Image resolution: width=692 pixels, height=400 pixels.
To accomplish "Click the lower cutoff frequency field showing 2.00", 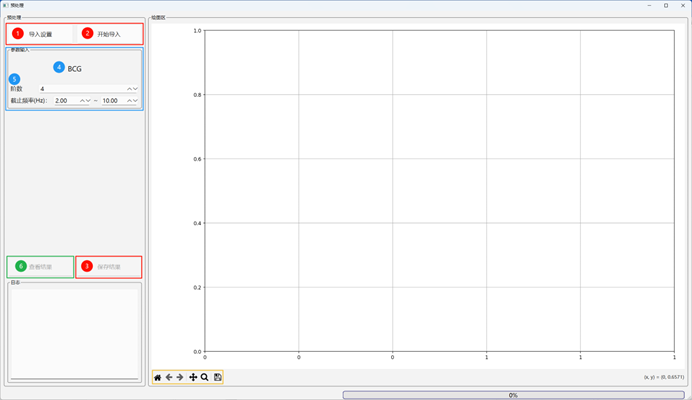I will coord(66,101).
